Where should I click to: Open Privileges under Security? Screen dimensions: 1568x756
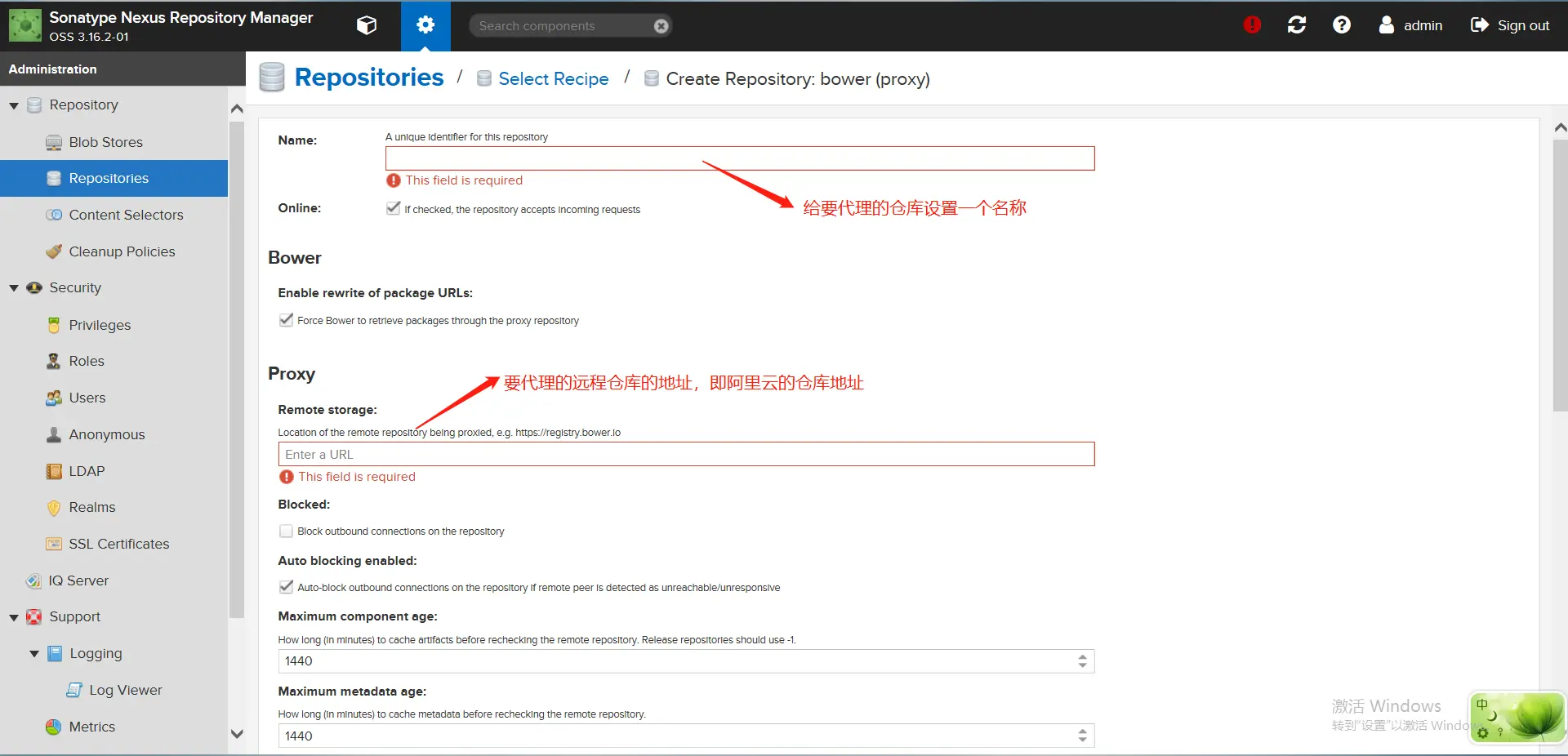tap(100, 325)
